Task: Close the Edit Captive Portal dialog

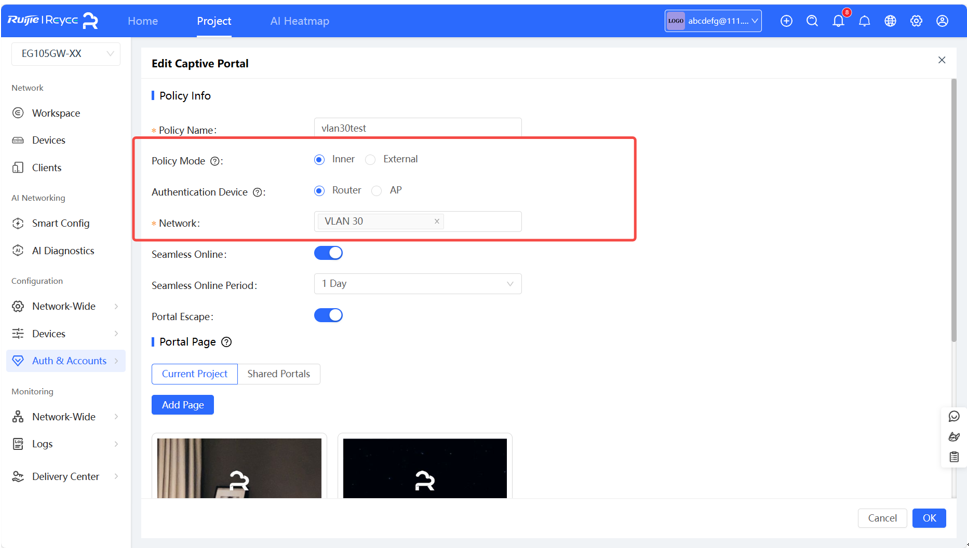Action: pos(942,60)
